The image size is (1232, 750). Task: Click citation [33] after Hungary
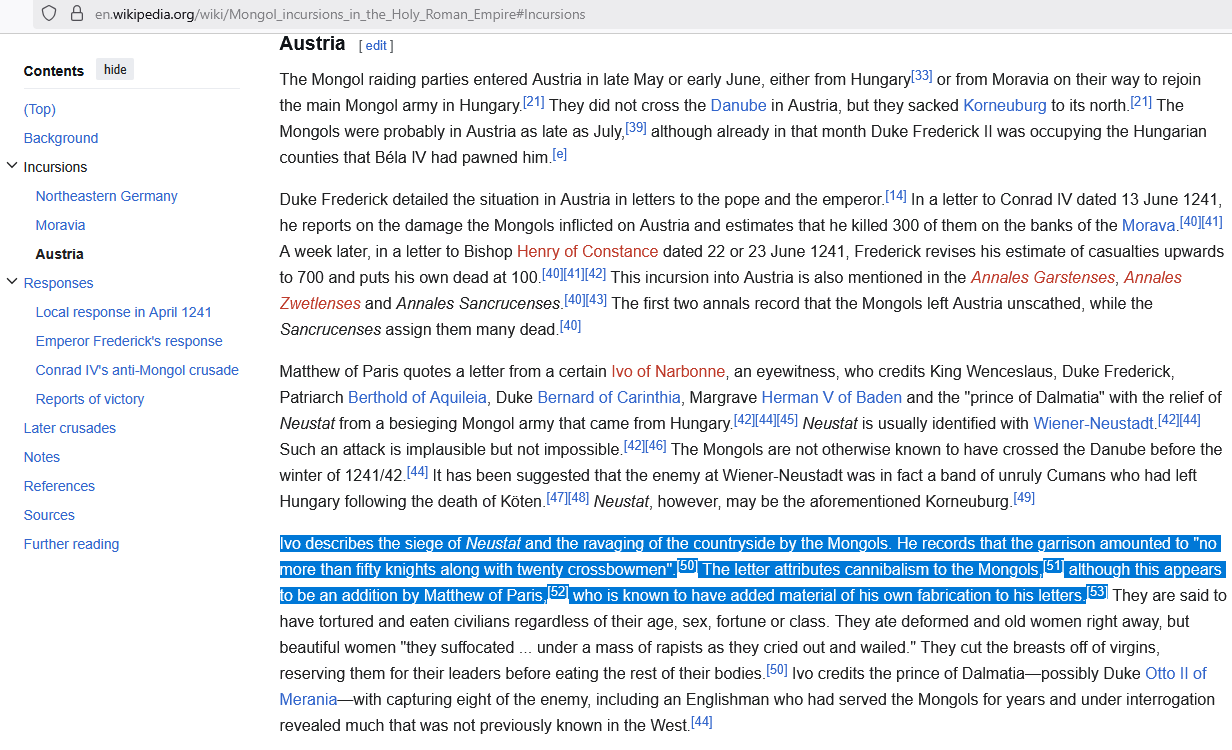pos(921,75)
